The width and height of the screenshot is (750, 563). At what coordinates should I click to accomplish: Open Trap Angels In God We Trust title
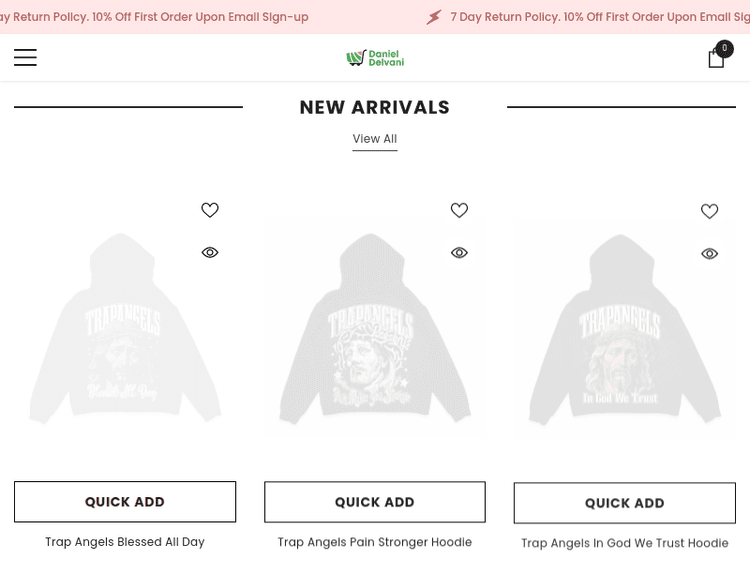point(625,543)
